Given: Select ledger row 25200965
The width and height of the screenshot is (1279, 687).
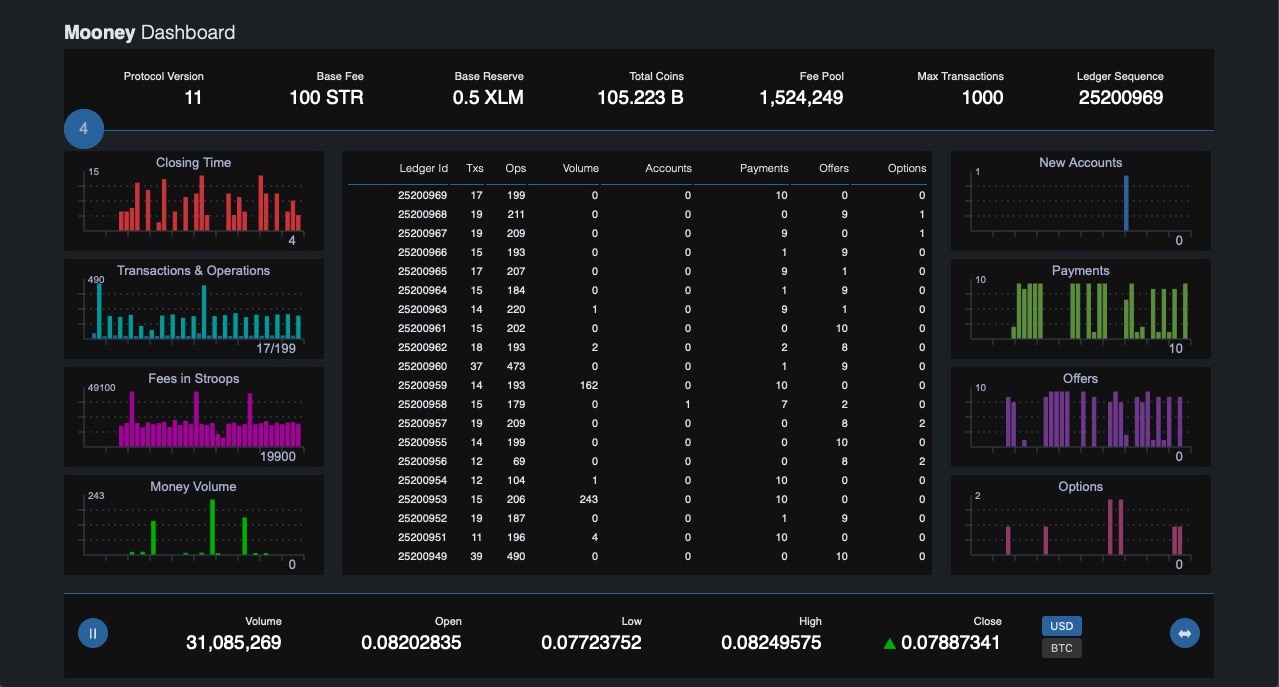Looking at the screenshot, I should point(637,271).
